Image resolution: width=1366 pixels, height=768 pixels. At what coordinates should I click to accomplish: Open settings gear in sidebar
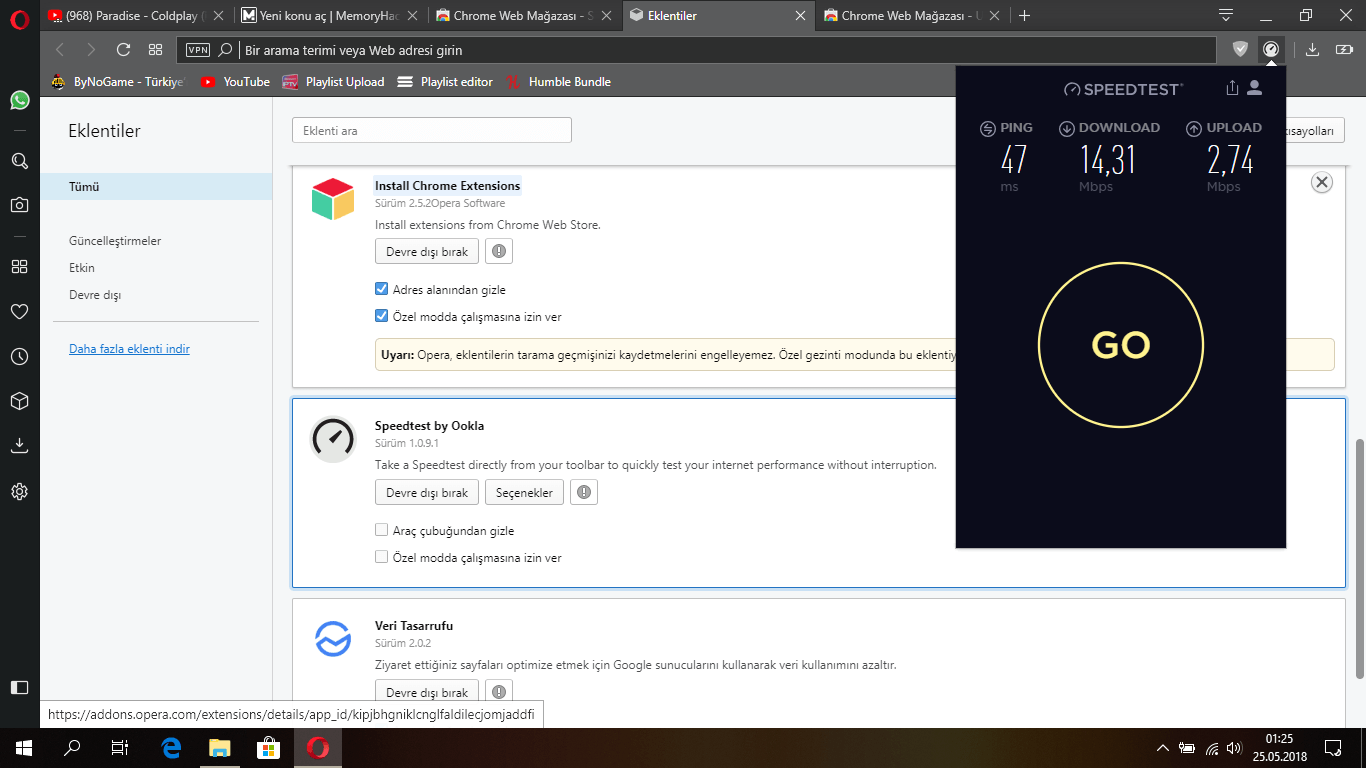click(19, 491)
